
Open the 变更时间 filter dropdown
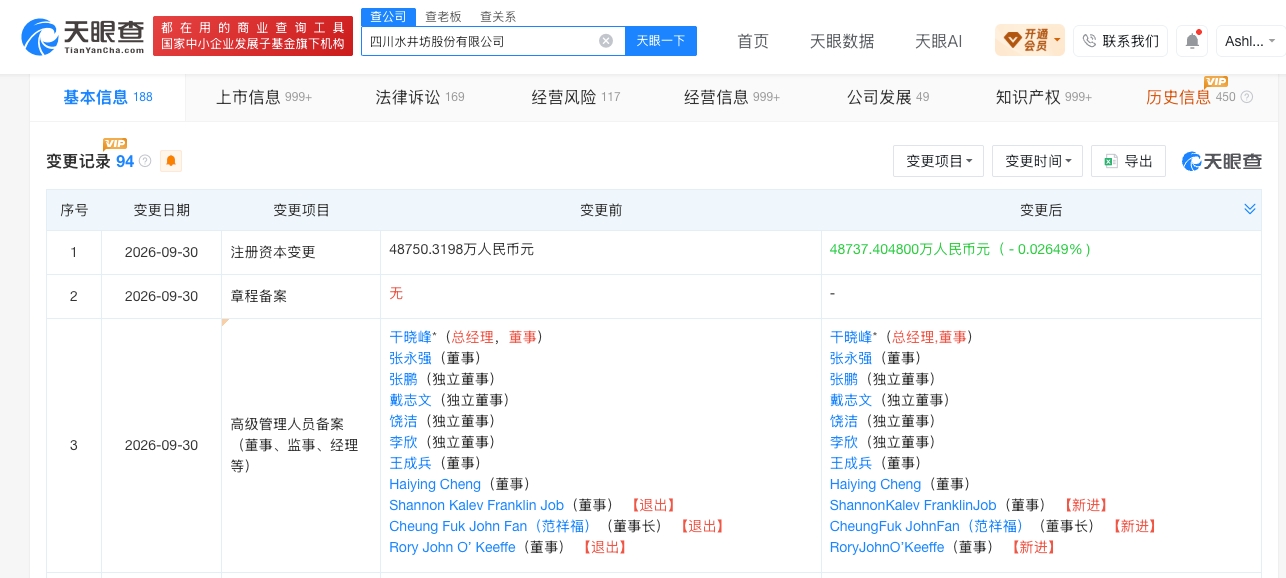pos(1038,161)
